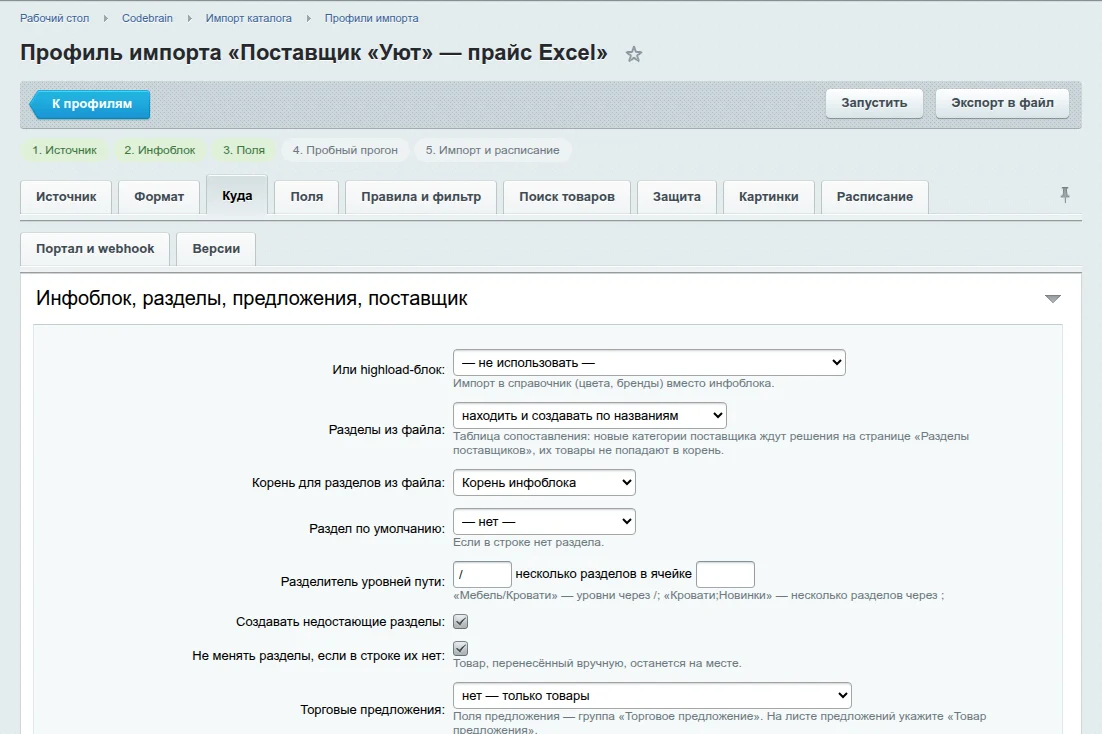Screen dimensions: 1102x734
Task: Open the Раздел по умолчанию dropdown
Action: point(544,522)
